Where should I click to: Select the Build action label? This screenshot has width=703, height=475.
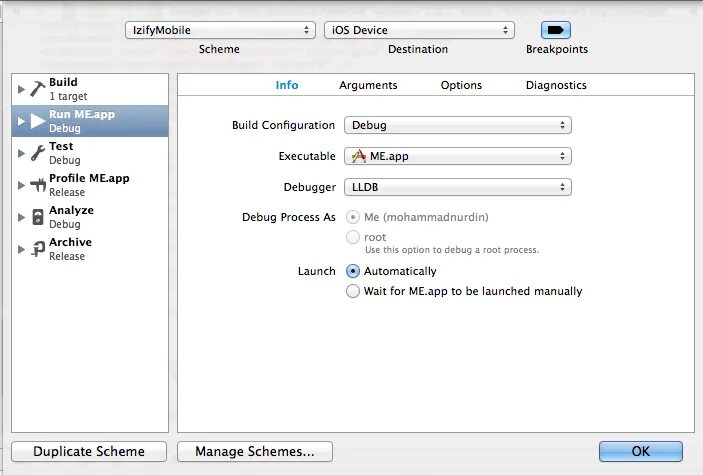(63, 82)
